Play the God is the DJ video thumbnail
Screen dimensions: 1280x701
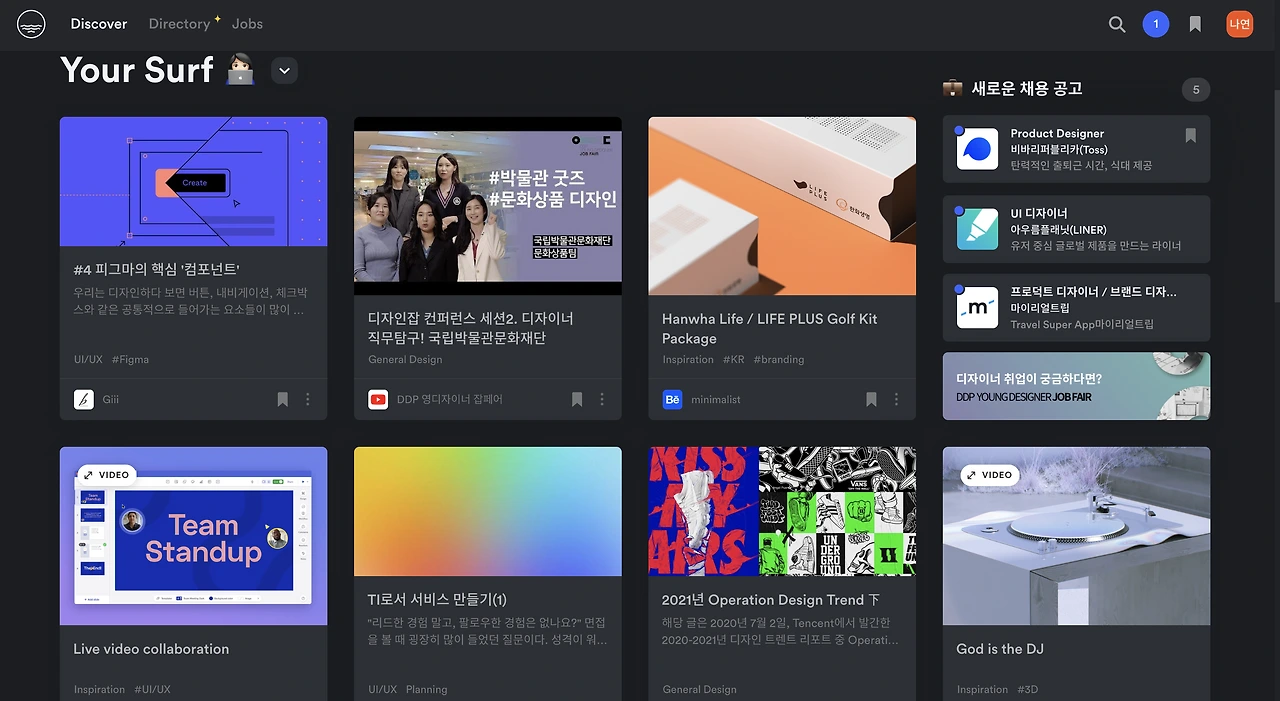click(x=1076, y=536)
